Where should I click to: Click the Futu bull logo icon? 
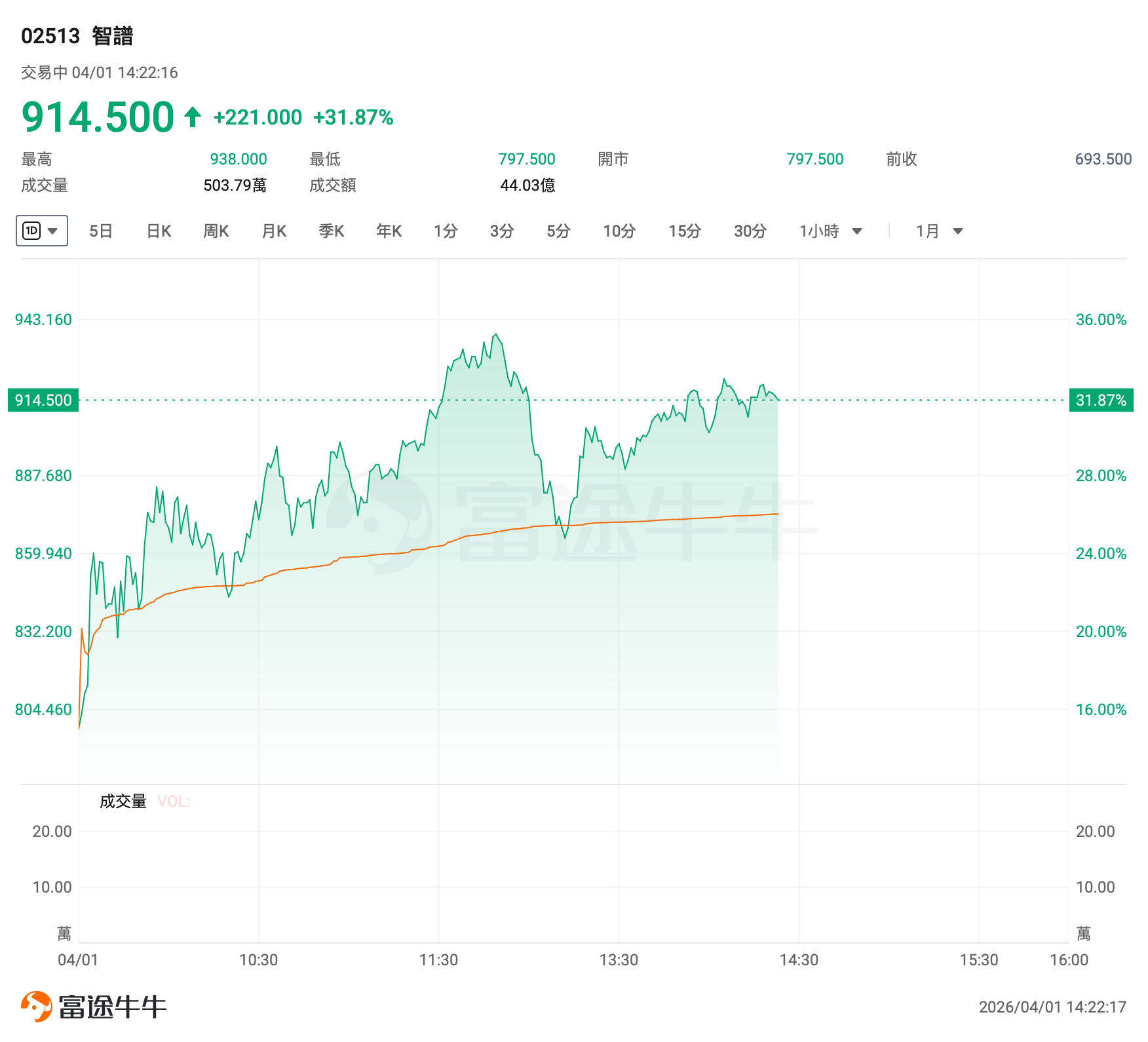click(37, 1006)
